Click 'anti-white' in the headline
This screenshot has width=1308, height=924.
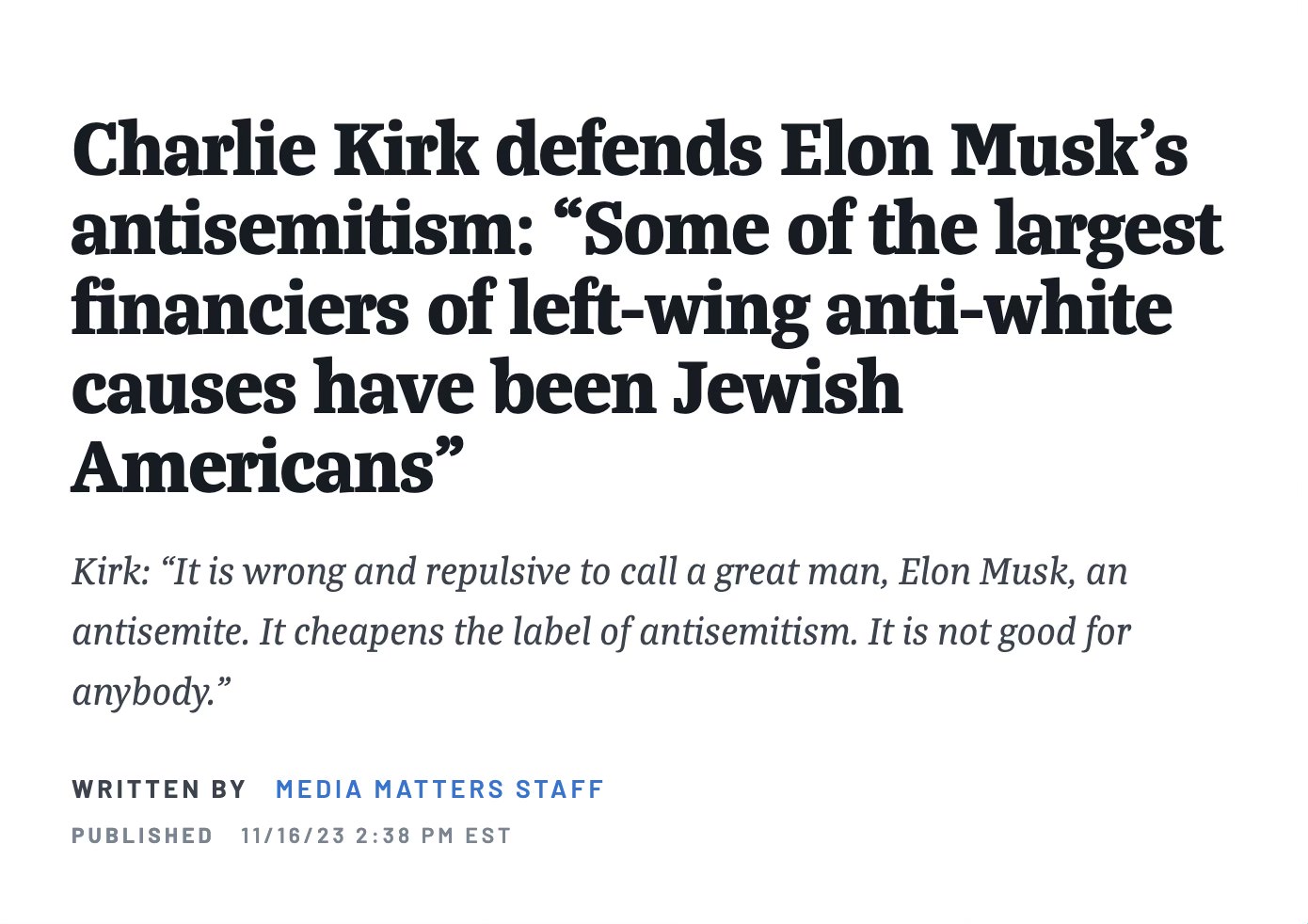click(998, 310)
